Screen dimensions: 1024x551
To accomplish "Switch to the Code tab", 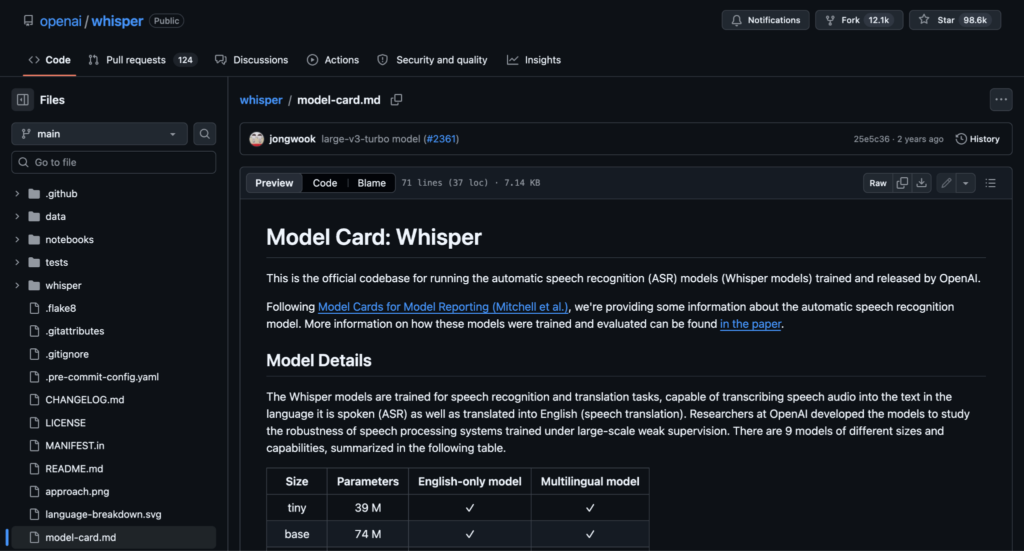I will click(x=50, y=60).
